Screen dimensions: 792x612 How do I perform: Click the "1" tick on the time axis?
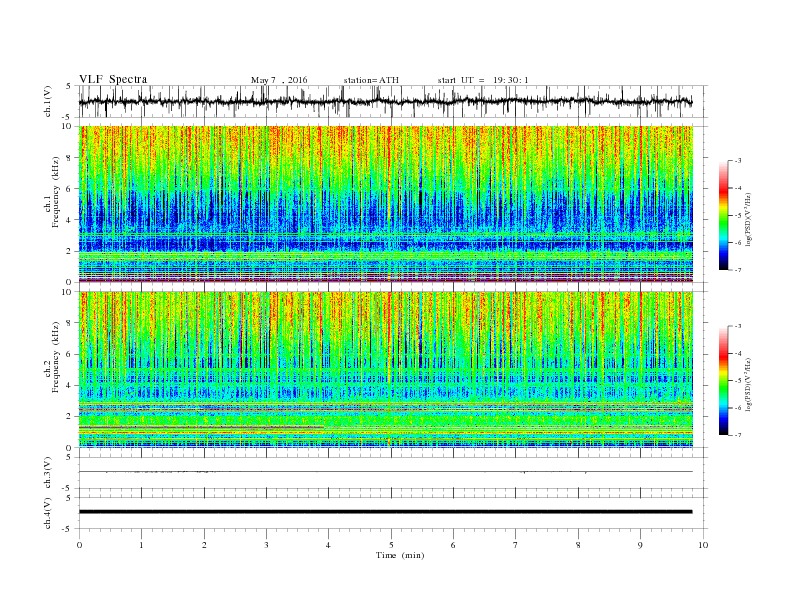[x=141, y=545]
